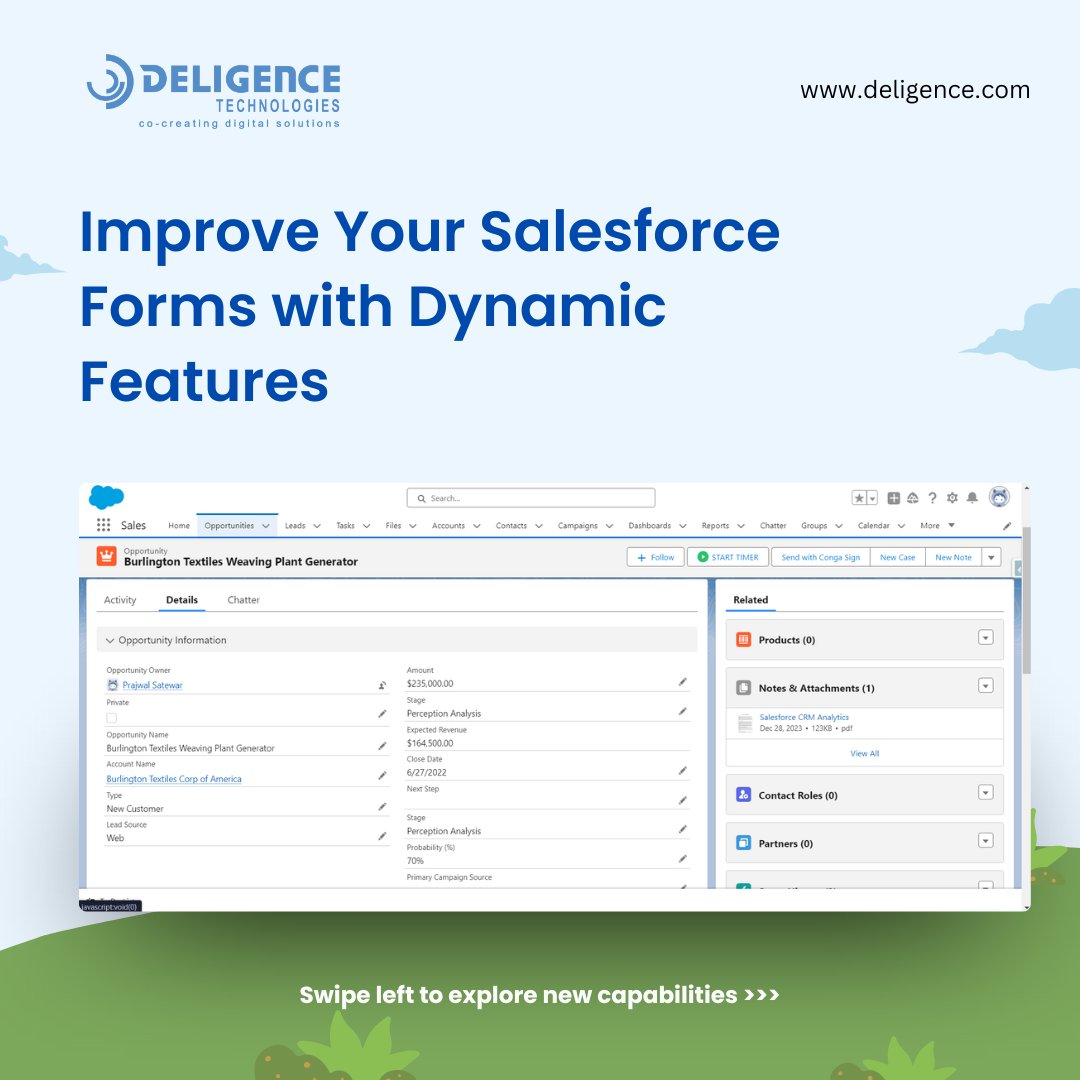Open the notifications bell icon
Image resolution: width=1080 pixels, height=1080 pixels.
[972, 498]
